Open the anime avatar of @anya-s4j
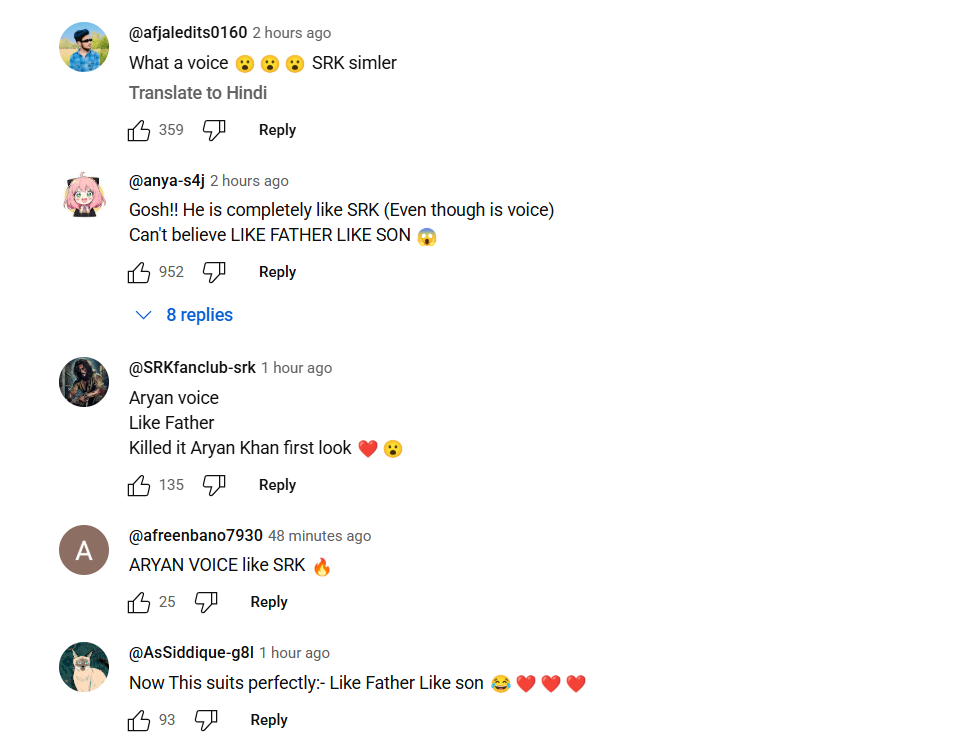The image size is (957, 741). coord(84,194)
